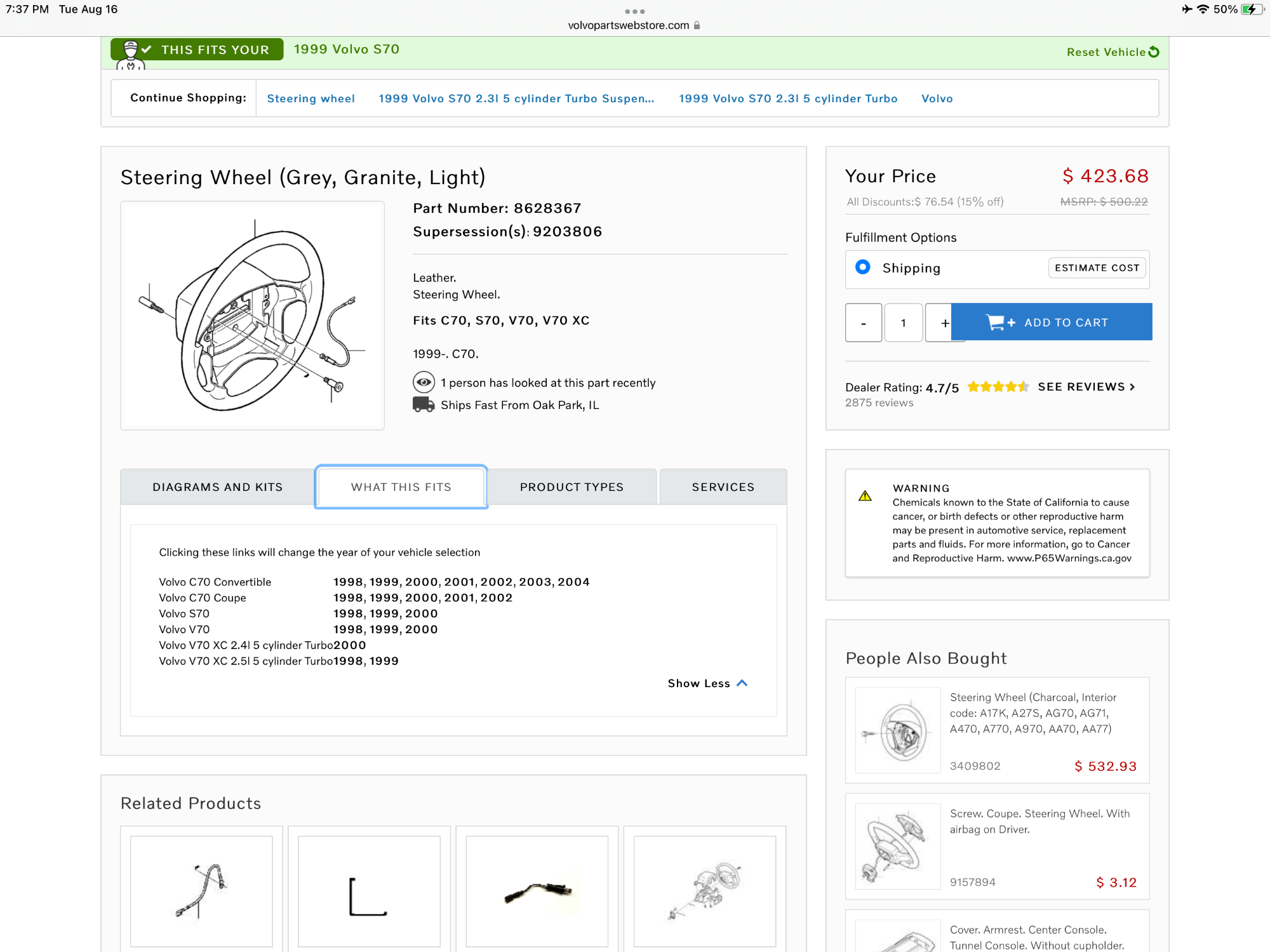Screen dimensions: 1270x952
Task: Click the quantity input field
Action: (903, 323)
